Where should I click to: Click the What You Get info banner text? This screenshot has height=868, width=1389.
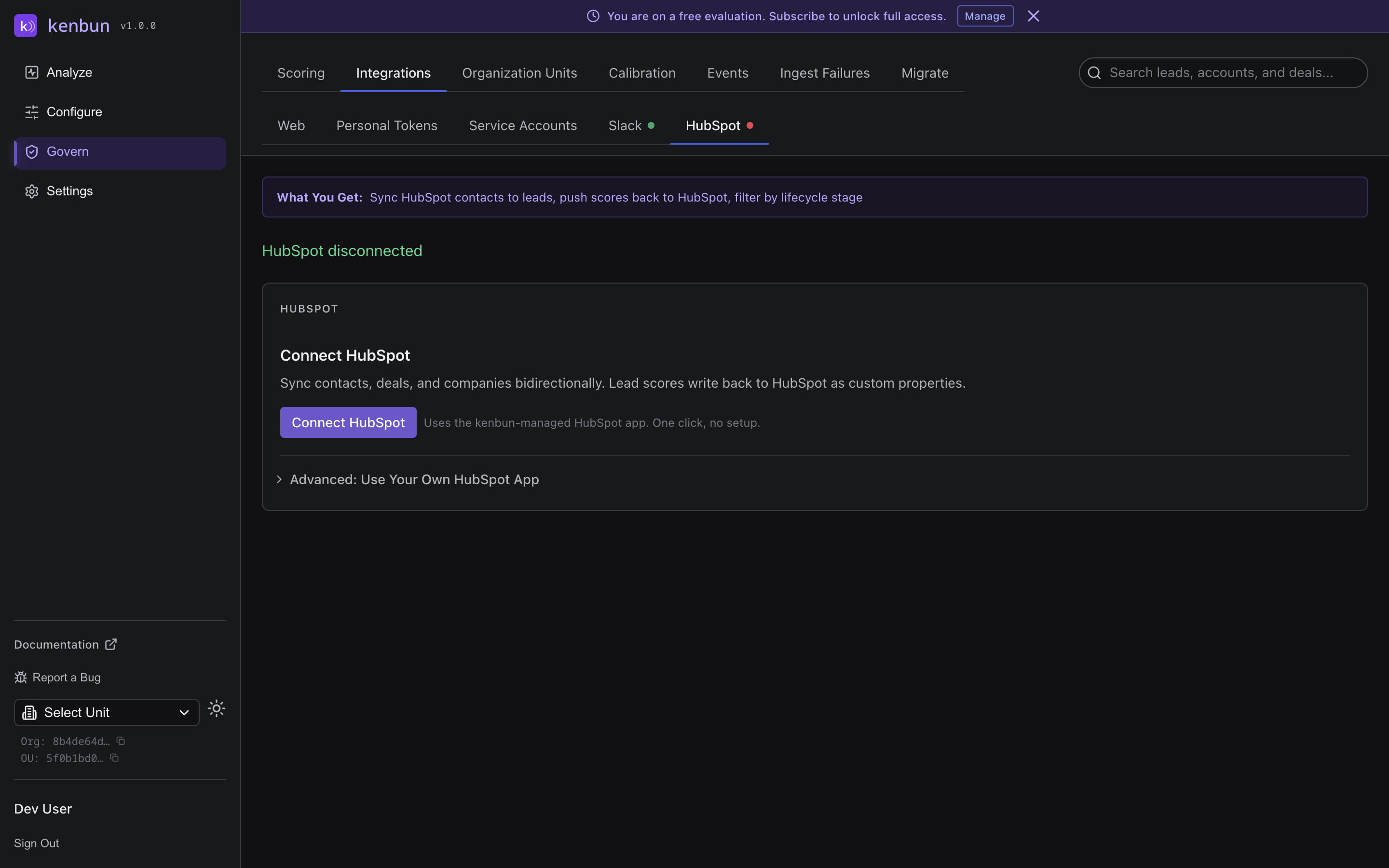570,198
